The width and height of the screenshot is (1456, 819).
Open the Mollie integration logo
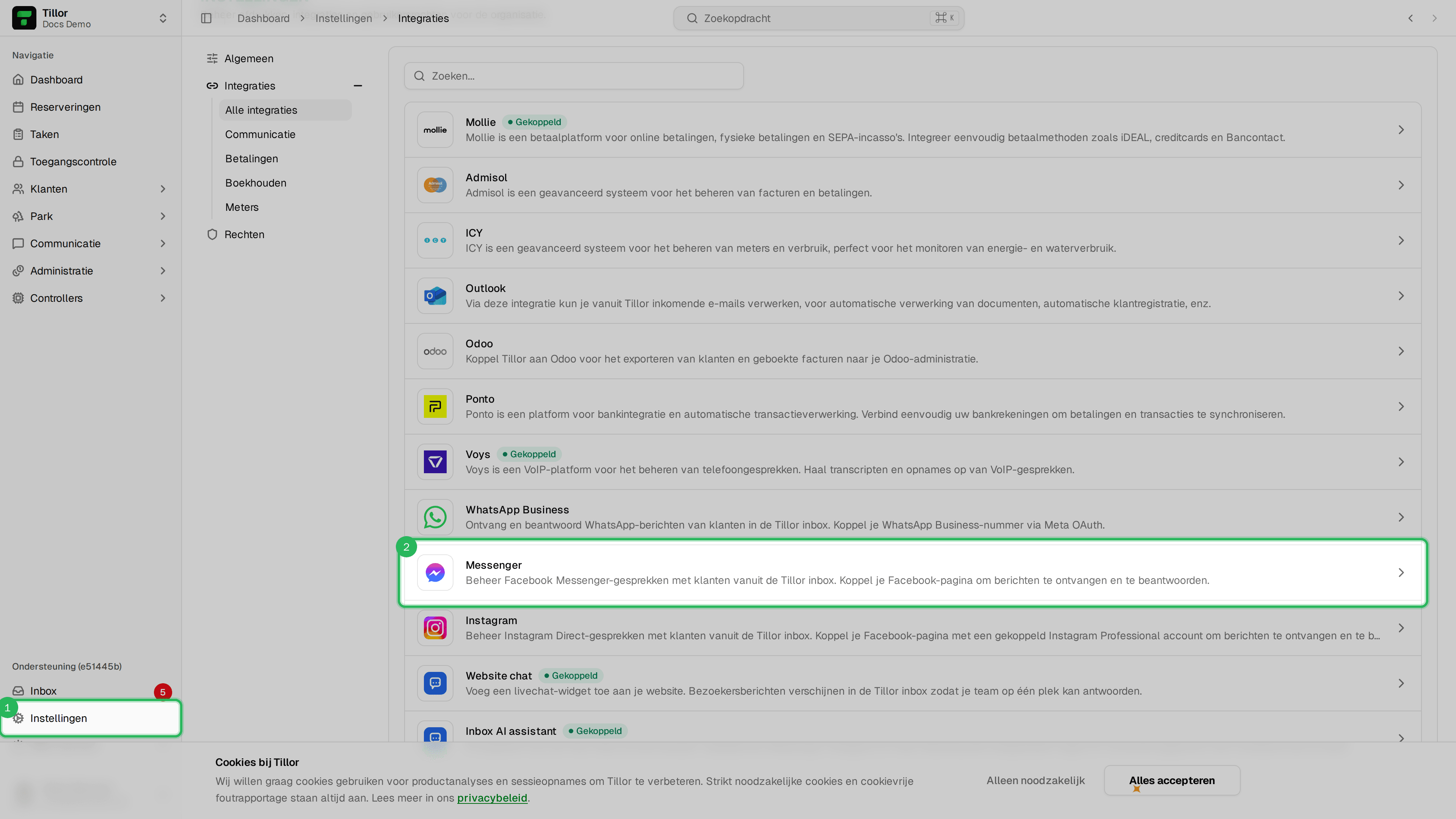coord(435,129)
